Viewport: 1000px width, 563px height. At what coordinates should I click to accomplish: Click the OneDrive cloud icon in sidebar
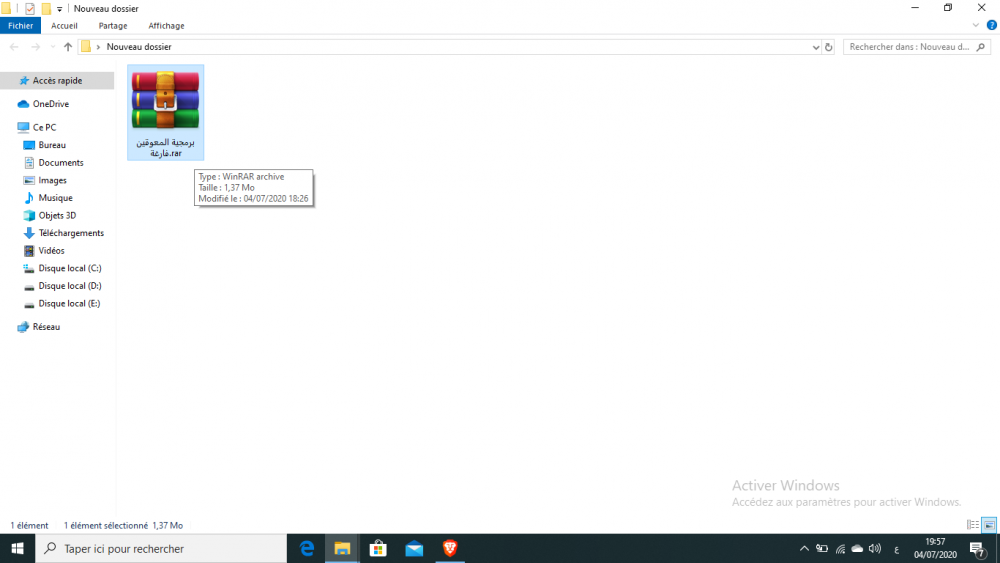click(x=24, y=104)
